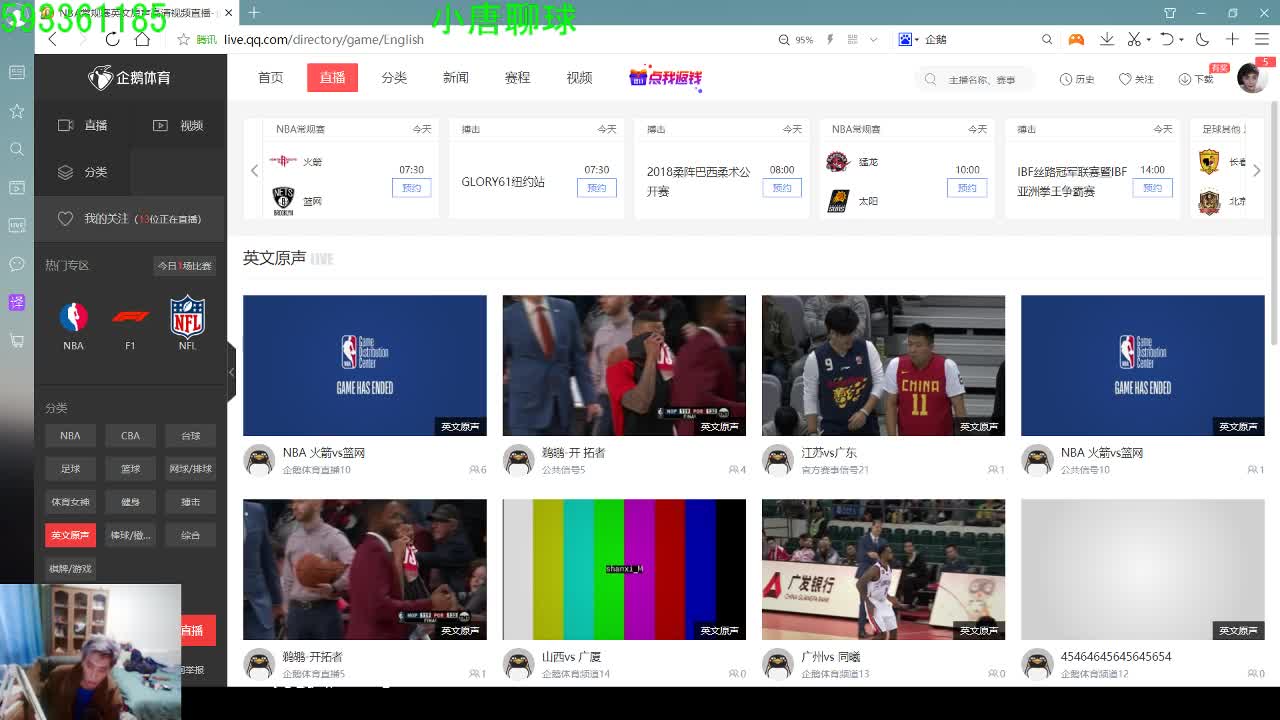The height and width of the screenshot is (720, 1280).
Task: Open browser sidebar shopping cart icon
Action: coord(17,340)
